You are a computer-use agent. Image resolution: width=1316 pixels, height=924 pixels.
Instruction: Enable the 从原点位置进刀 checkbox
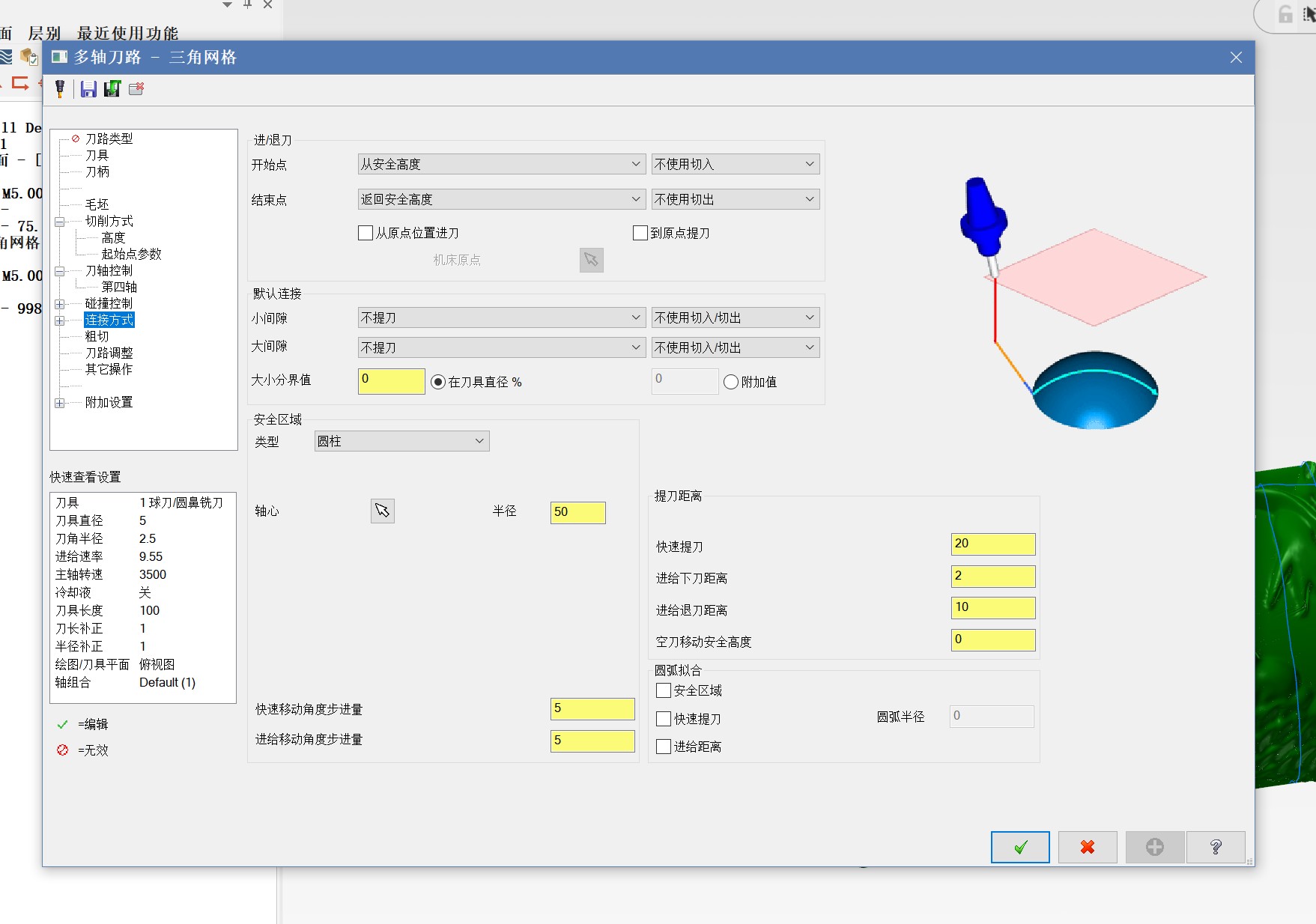[366, 233]
